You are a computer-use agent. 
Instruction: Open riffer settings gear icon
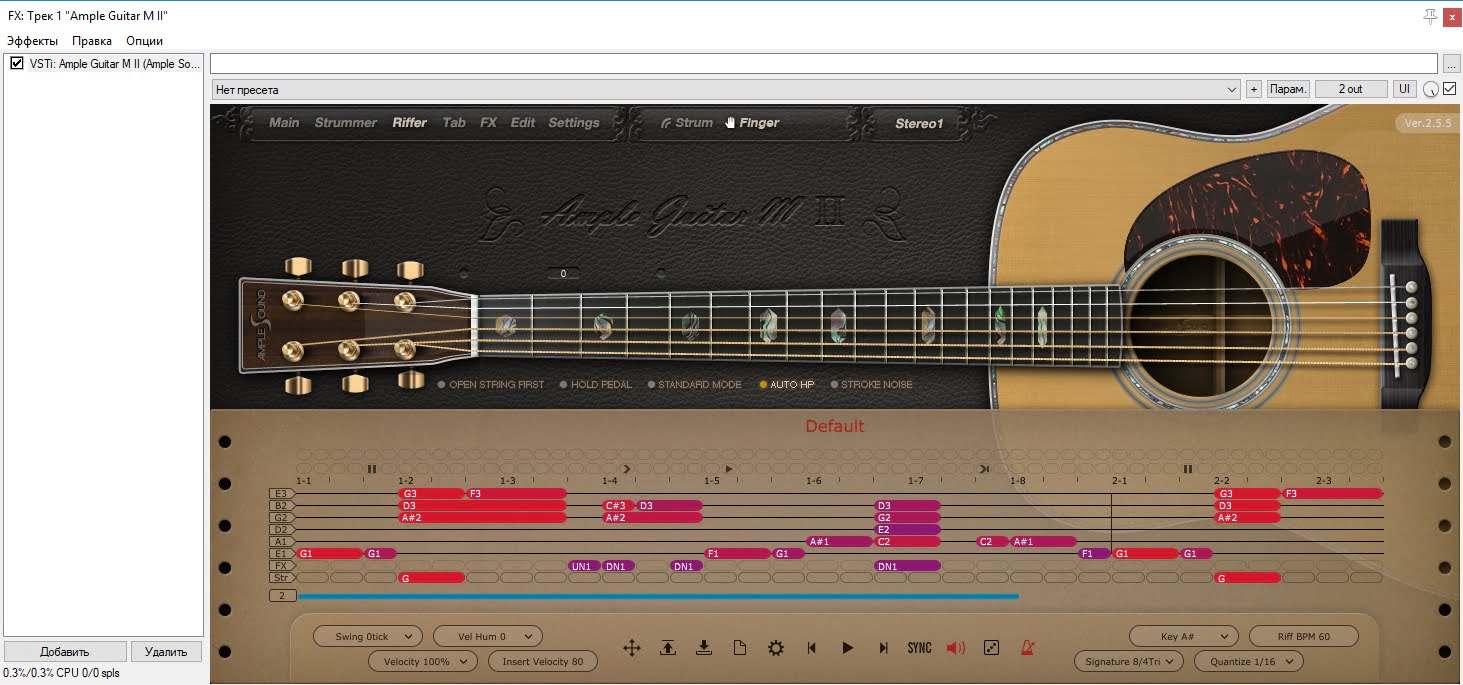(776, 648)
